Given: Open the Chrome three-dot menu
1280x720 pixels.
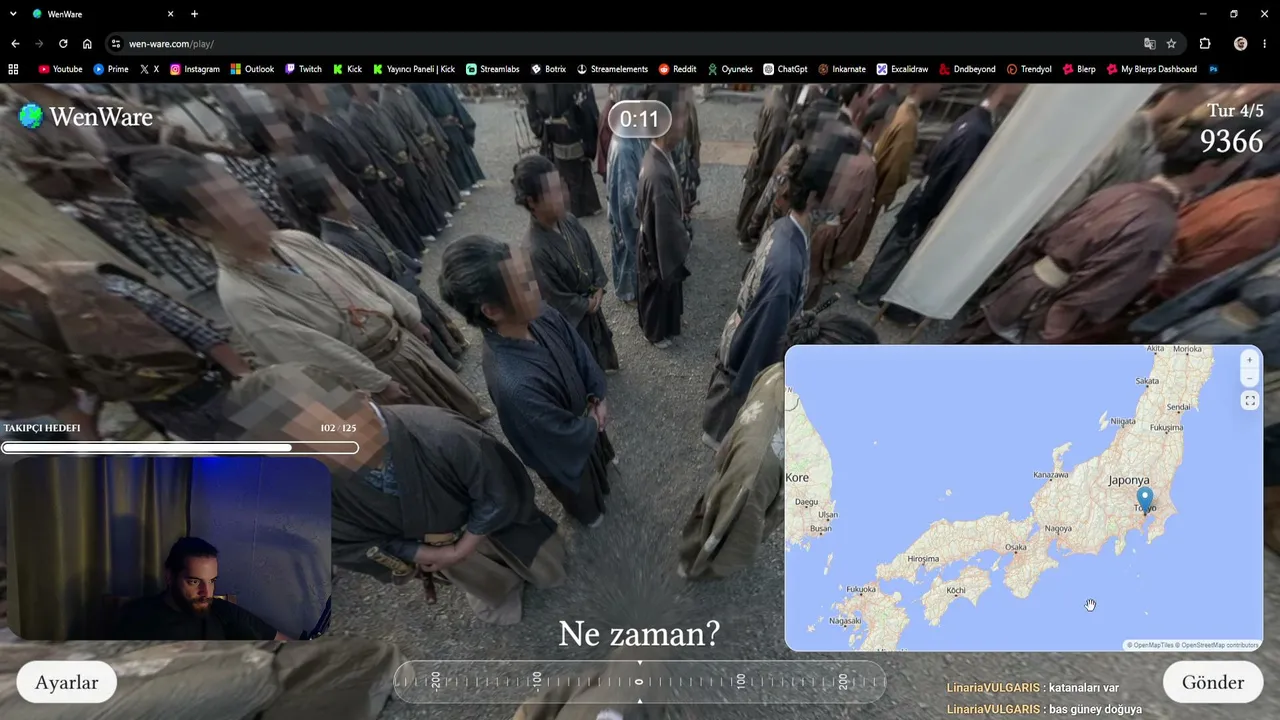Looking at the screenshot, I should (x=1264, y=44).
